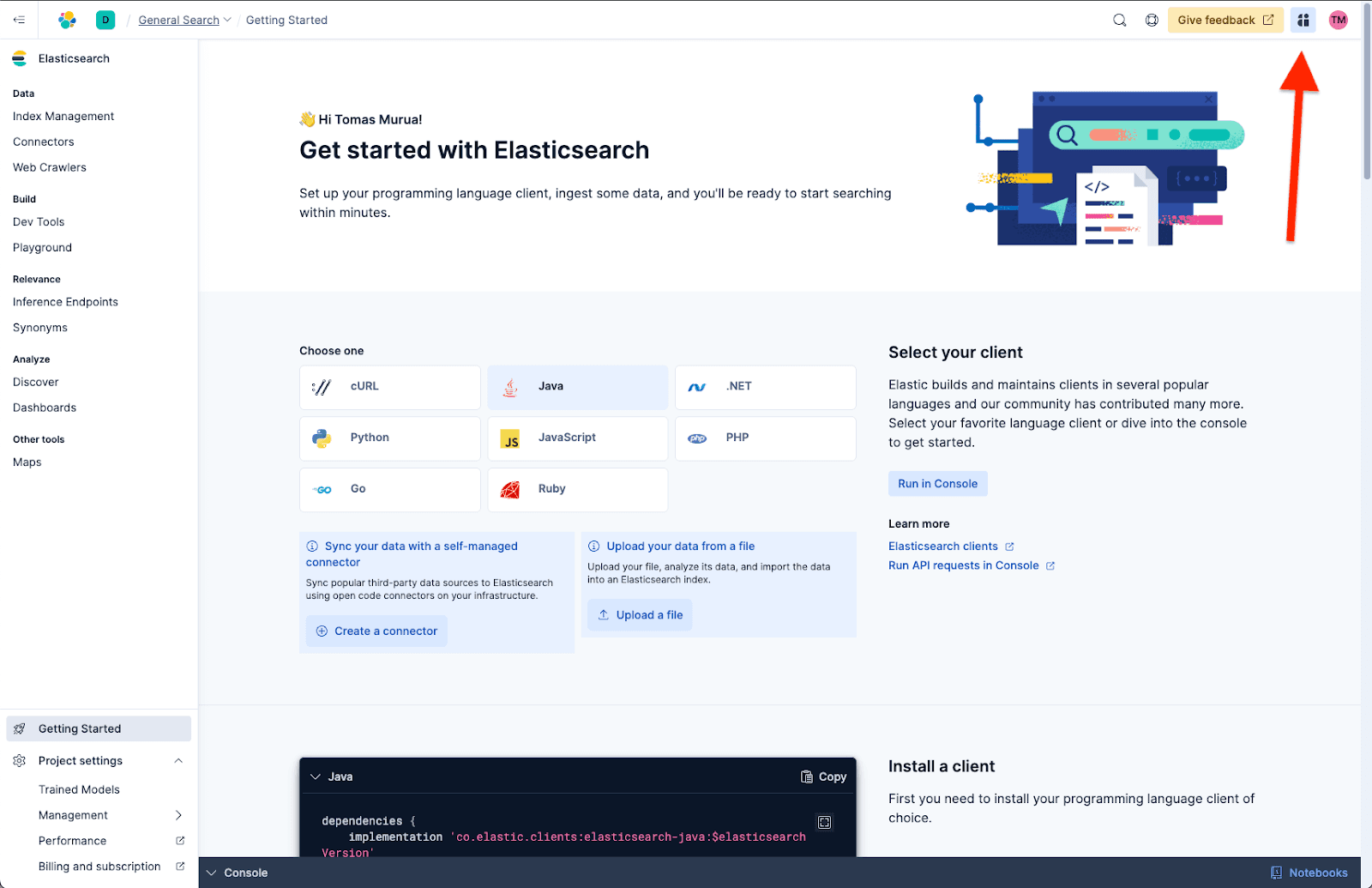
Task: Select the Ruby client option
Action: click(x=577, y=489)
